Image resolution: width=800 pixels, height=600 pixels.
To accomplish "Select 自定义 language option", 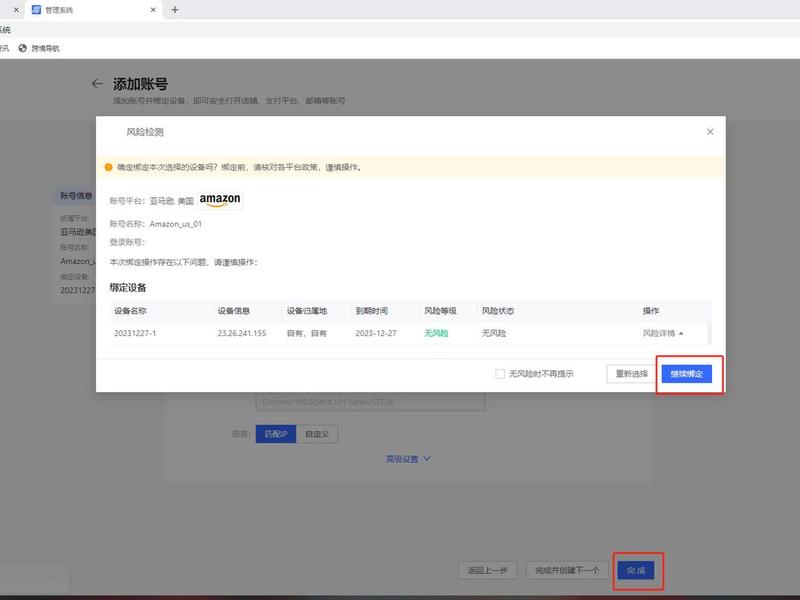I will click(317, 434).
